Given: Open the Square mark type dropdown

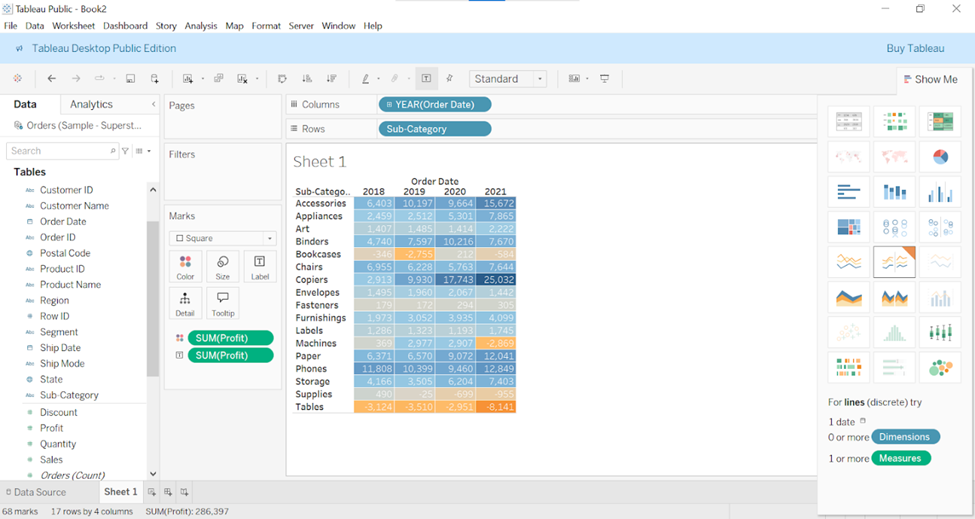Looking at the screenshot, I should [x=269, y=238].
